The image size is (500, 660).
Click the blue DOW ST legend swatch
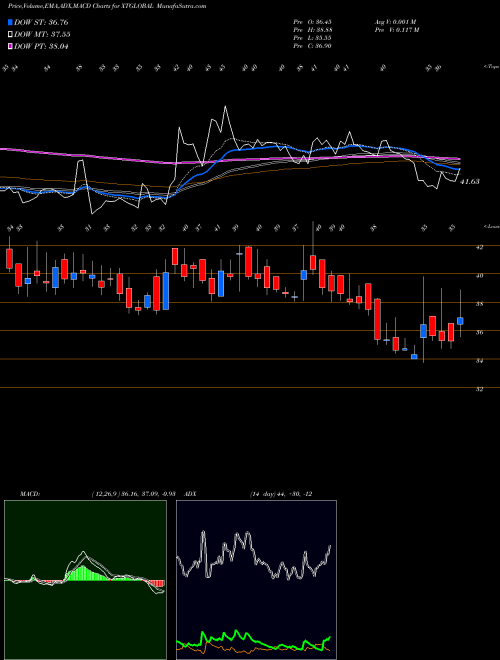[x=11, y=22]
